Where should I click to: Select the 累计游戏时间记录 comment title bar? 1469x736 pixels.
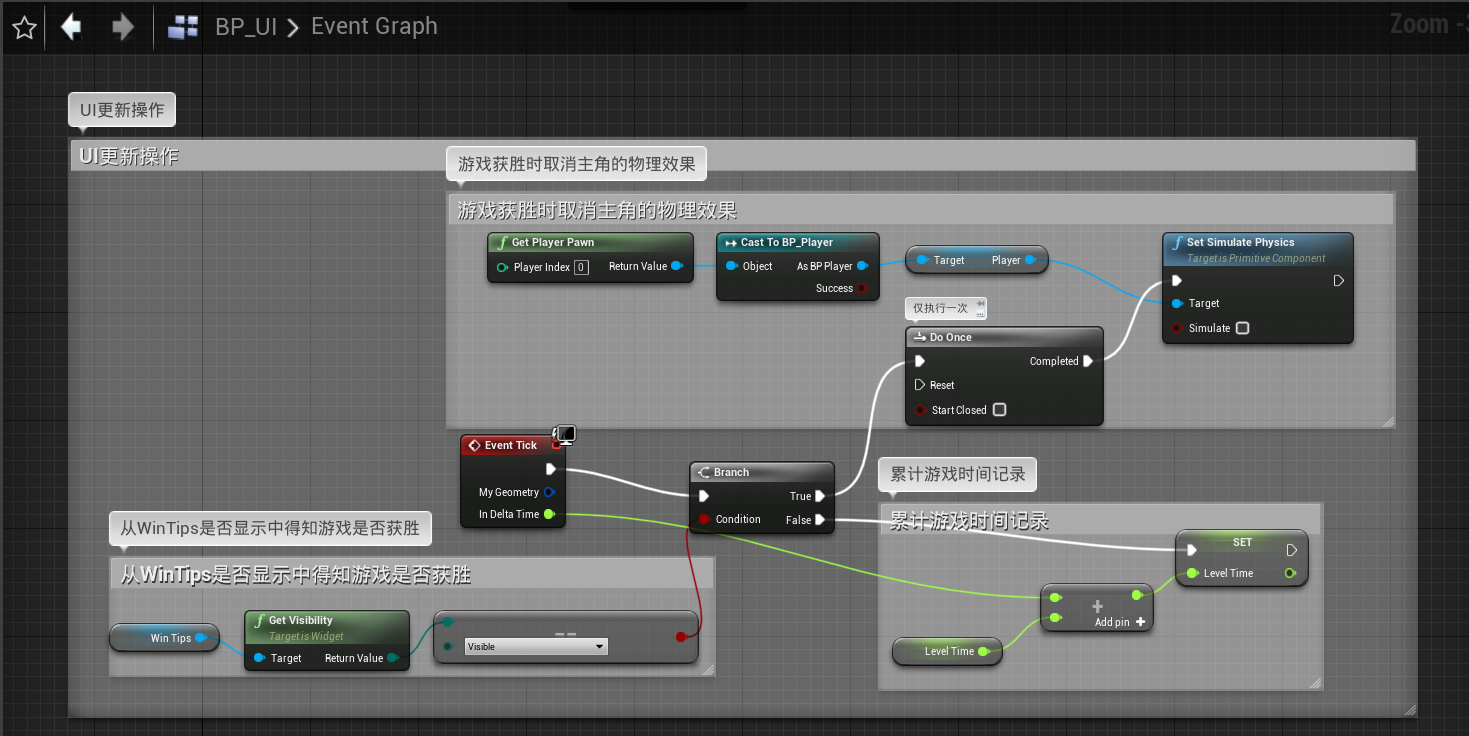tap(1100, 520)
